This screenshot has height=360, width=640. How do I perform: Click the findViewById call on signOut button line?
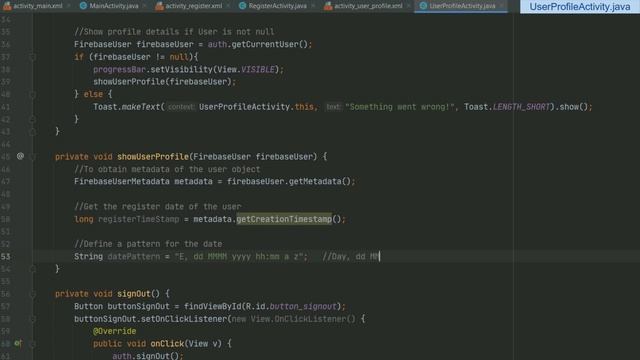[x=212, y=306]
